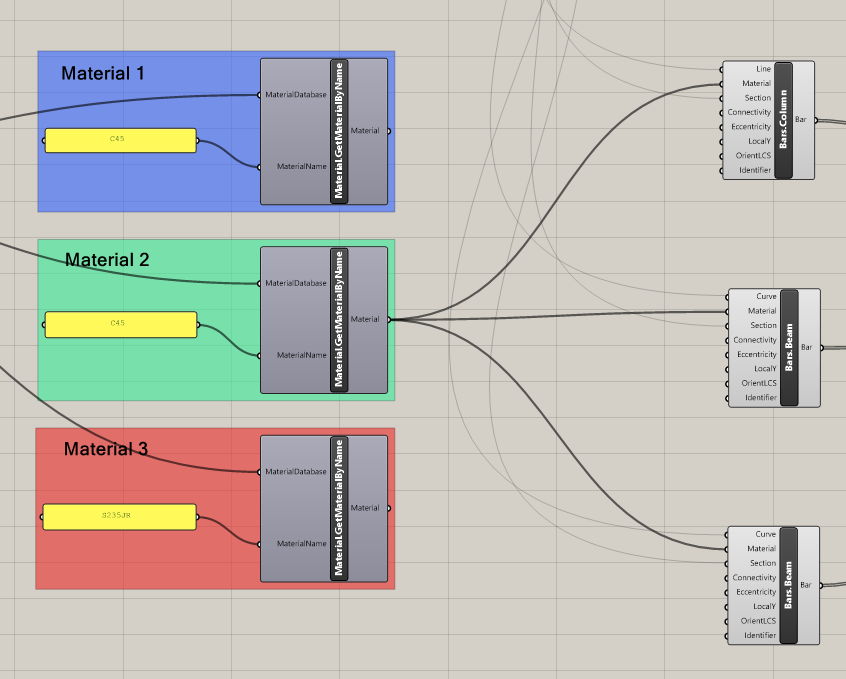Click LocalY input of Bars.Column
846x679 pixels.
760,141
